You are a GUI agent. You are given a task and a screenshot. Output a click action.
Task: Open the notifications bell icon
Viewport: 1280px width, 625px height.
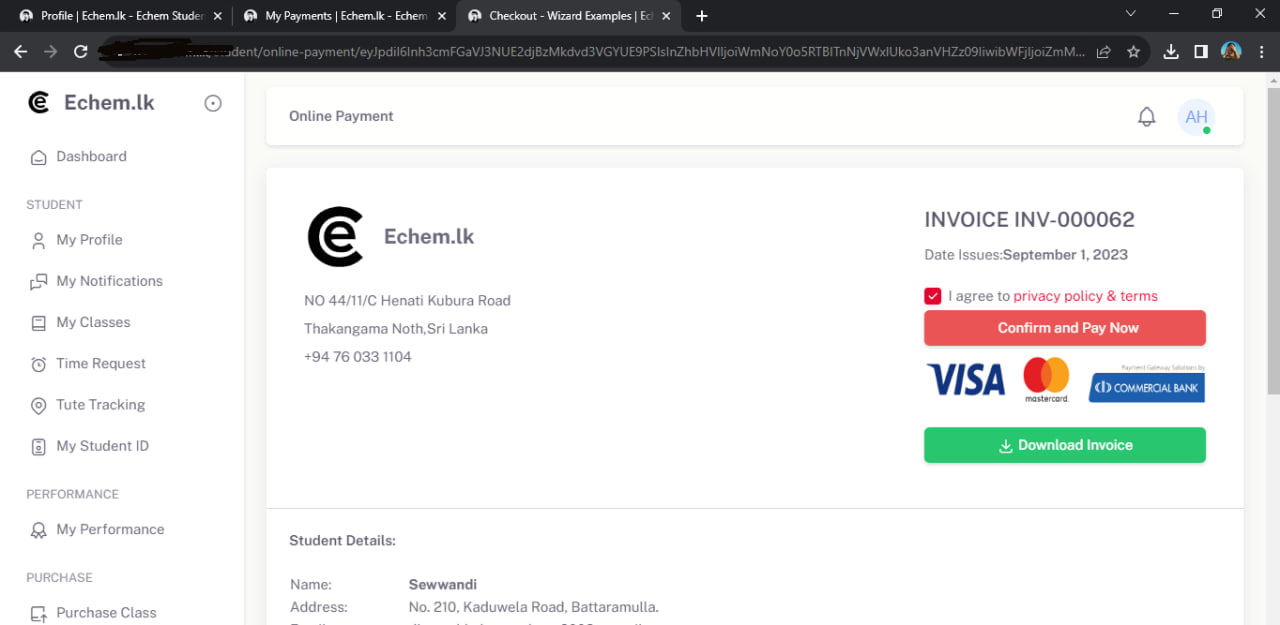[x=1147, y=117]
